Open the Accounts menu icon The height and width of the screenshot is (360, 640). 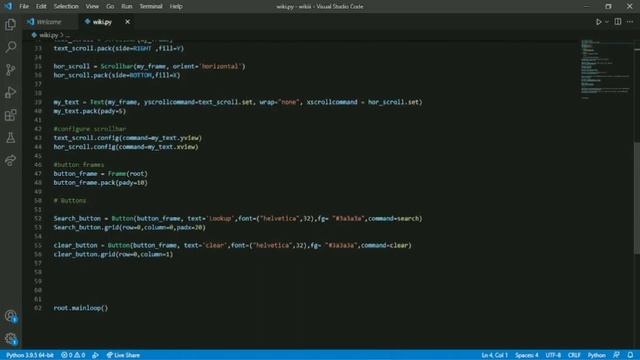click(x=11, y=316)
